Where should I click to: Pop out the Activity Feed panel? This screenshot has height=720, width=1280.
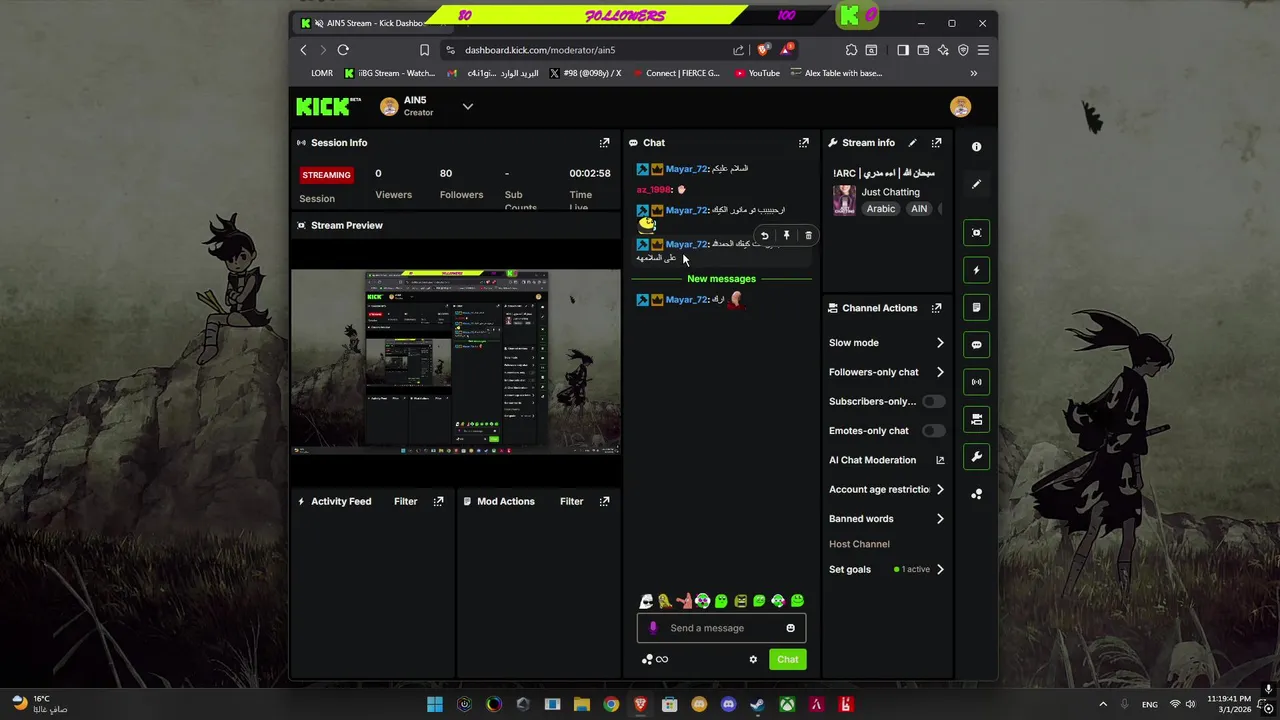pyautogui.click(x=438, y=501)
